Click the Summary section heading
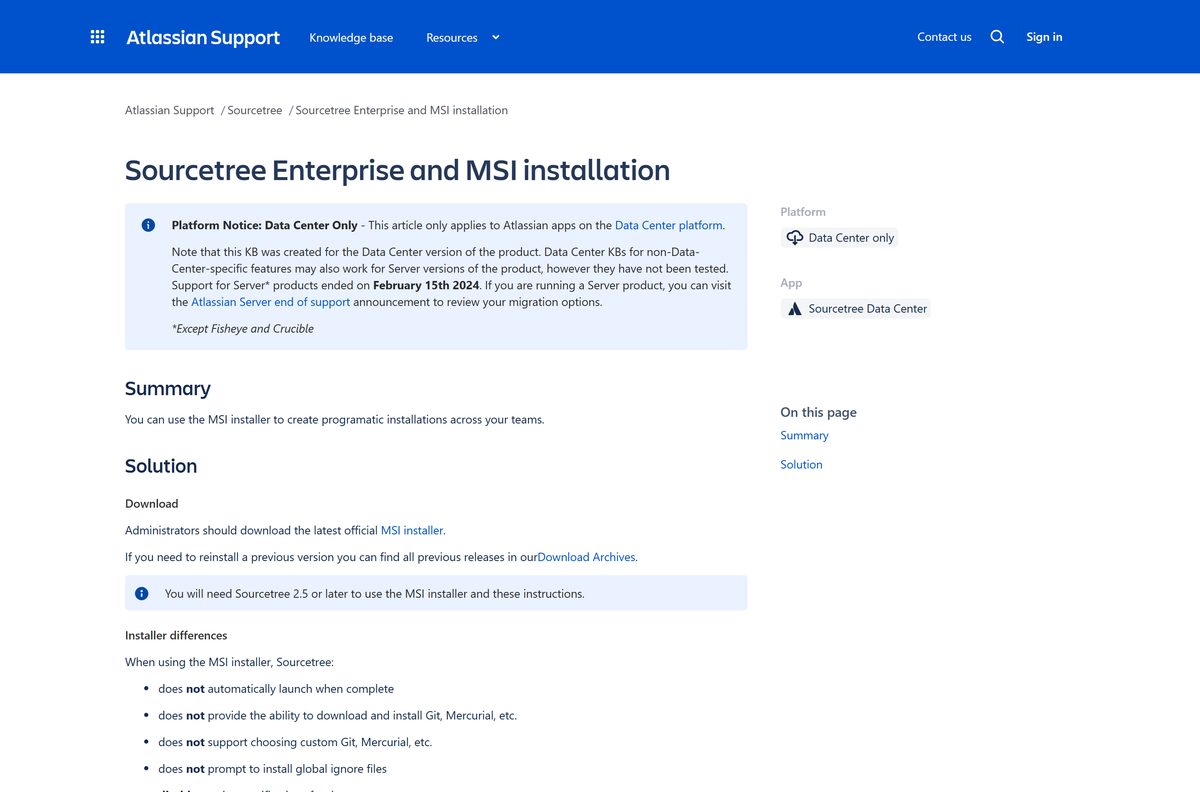The height and width of the screenshot is (792, 1200). (168, 388)
